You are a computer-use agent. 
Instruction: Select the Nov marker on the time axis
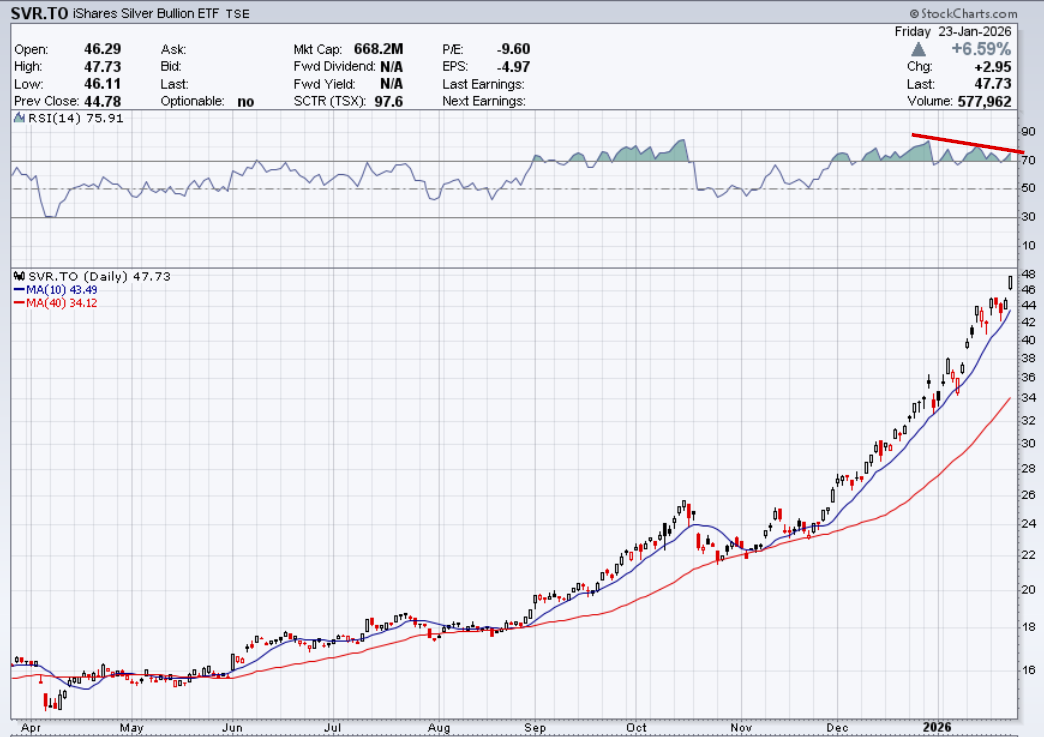[x=741, y=728]
